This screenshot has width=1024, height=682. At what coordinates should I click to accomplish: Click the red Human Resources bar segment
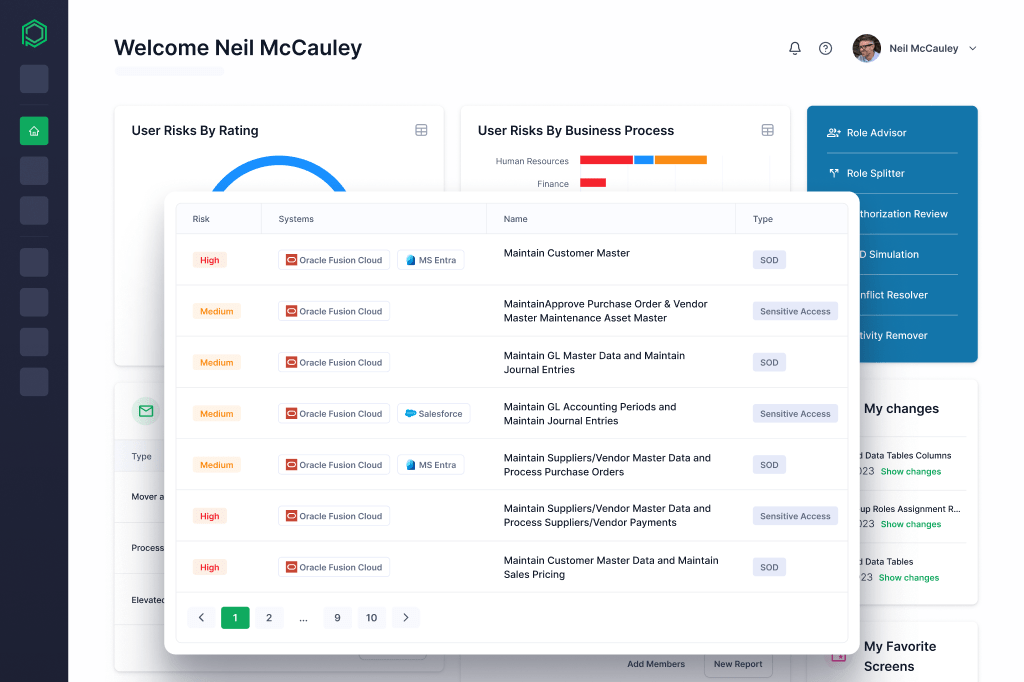click(606, 160)
